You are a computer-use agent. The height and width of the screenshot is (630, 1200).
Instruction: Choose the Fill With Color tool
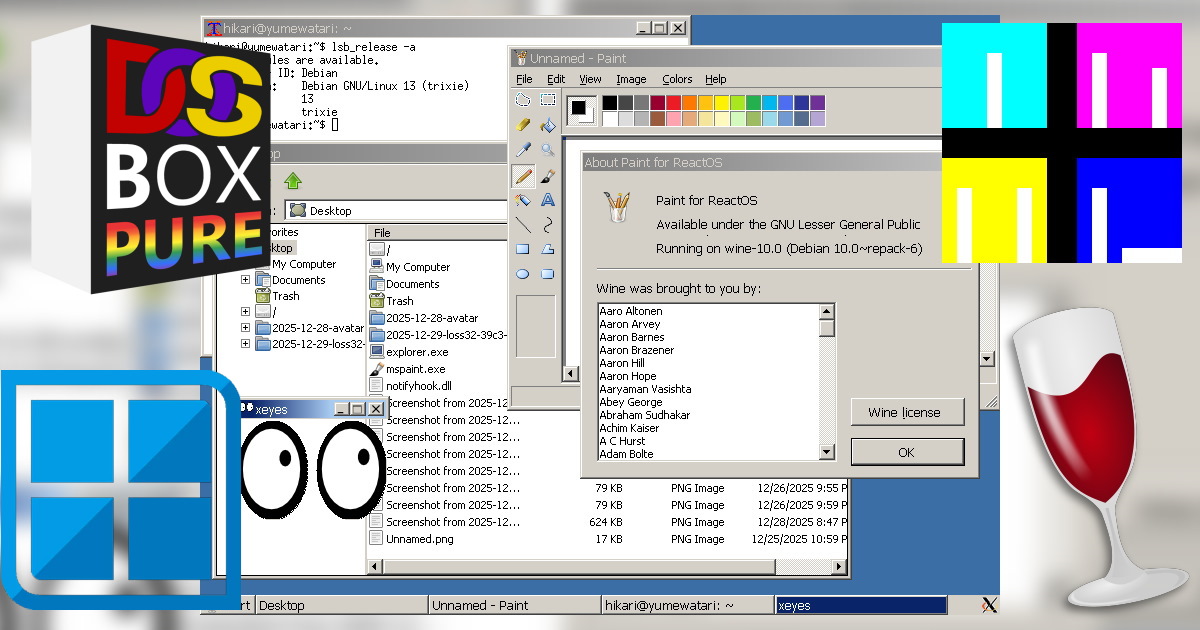tap(548, 124)
